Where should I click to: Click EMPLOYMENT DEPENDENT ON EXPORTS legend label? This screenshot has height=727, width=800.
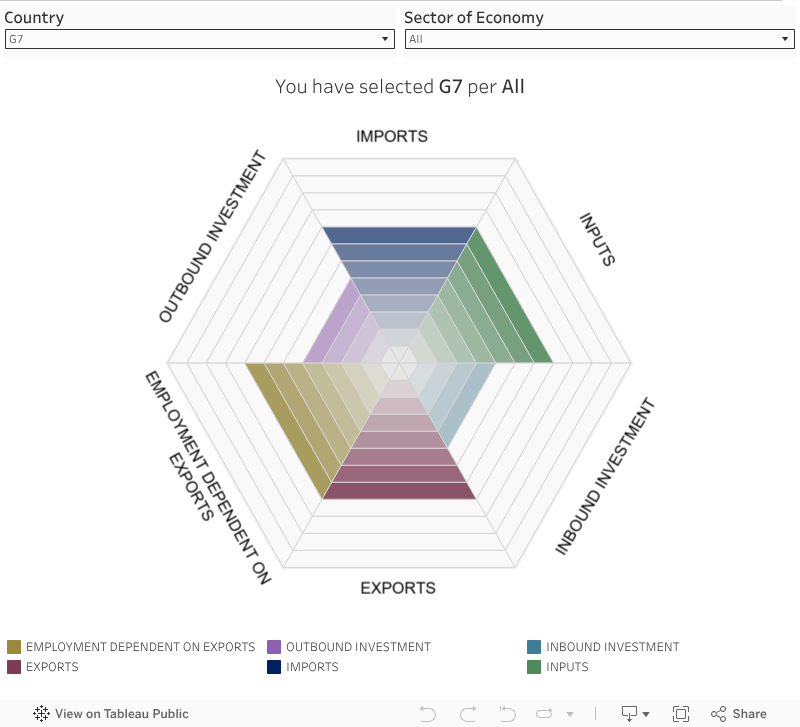(x=140, y=647)
